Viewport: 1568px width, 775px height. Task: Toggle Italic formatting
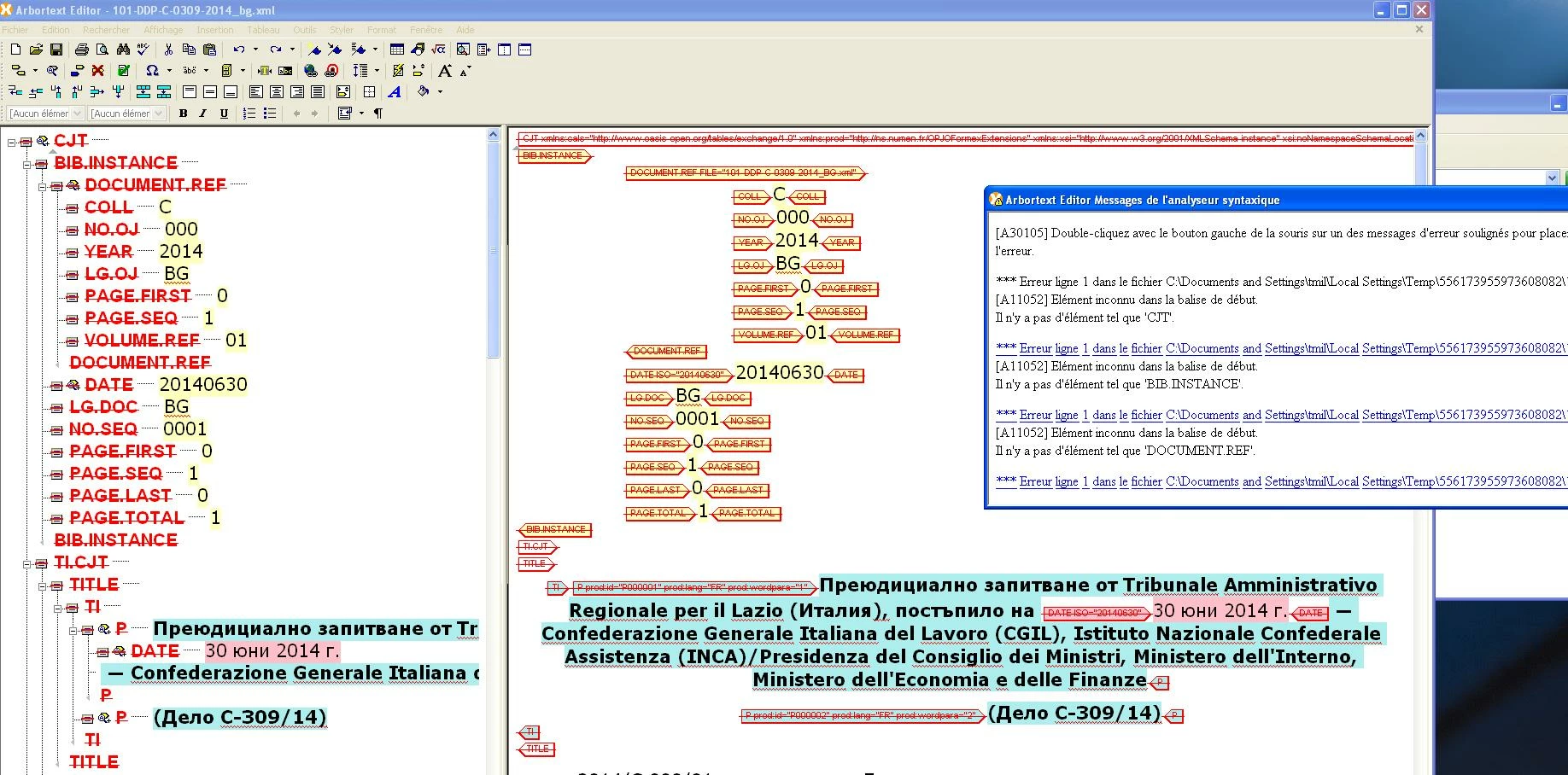[202, 114]
